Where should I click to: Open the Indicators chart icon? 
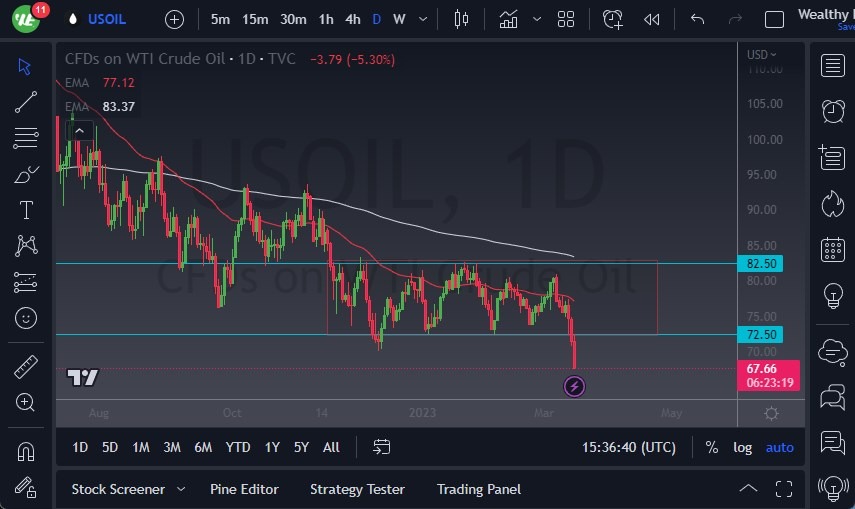pos(509,19)
